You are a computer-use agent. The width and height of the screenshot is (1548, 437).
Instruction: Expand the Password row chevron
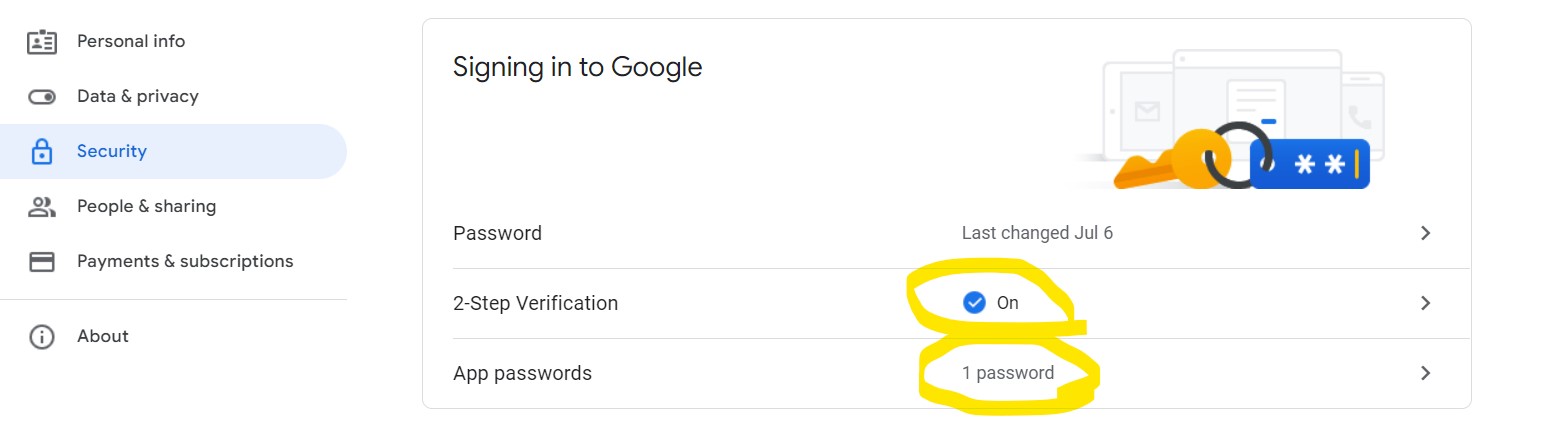pyautogui.click(x=1426, y=233)
